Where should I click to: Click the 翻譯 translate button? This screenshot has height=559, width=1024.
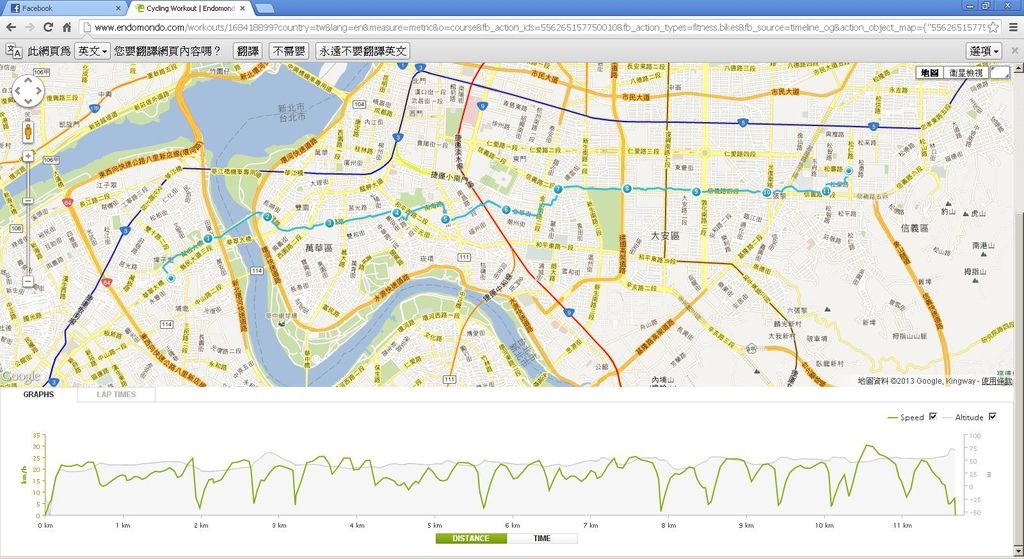click(x=248, y=51)
